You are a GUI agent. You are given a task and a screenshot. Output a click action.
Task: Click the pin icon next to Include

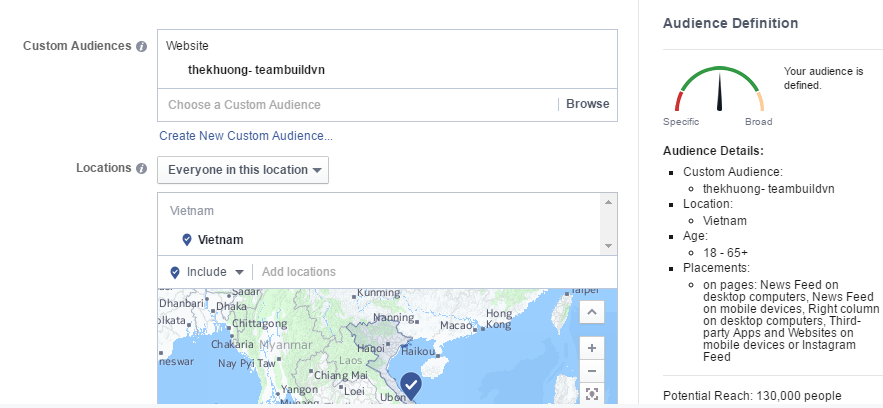(x=175, y=272)
